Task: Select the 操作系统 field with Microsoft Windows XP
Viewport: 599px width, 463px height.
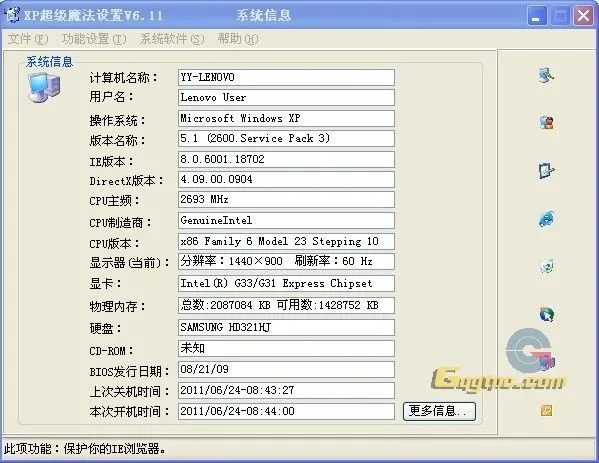Action: coord(286,118)
